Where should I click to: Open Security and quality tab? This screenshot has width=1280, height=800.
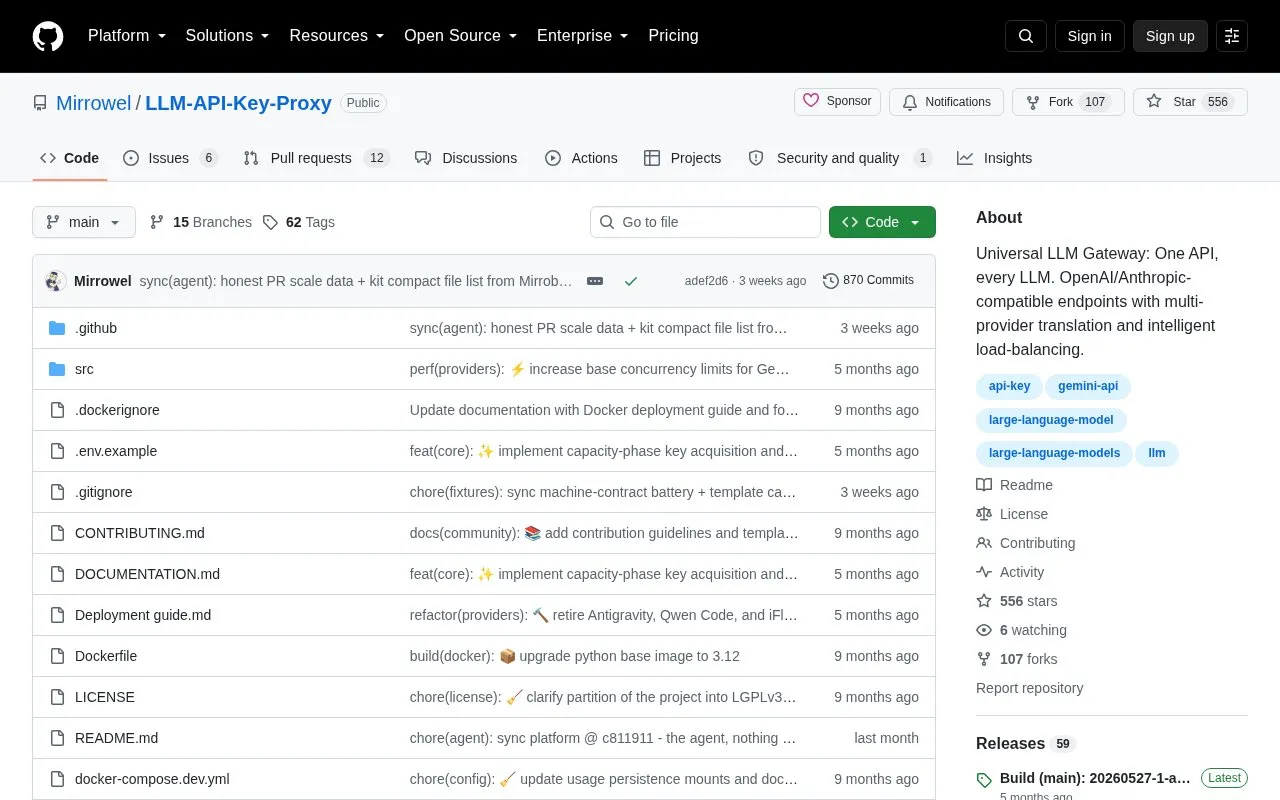click(840, 158)
